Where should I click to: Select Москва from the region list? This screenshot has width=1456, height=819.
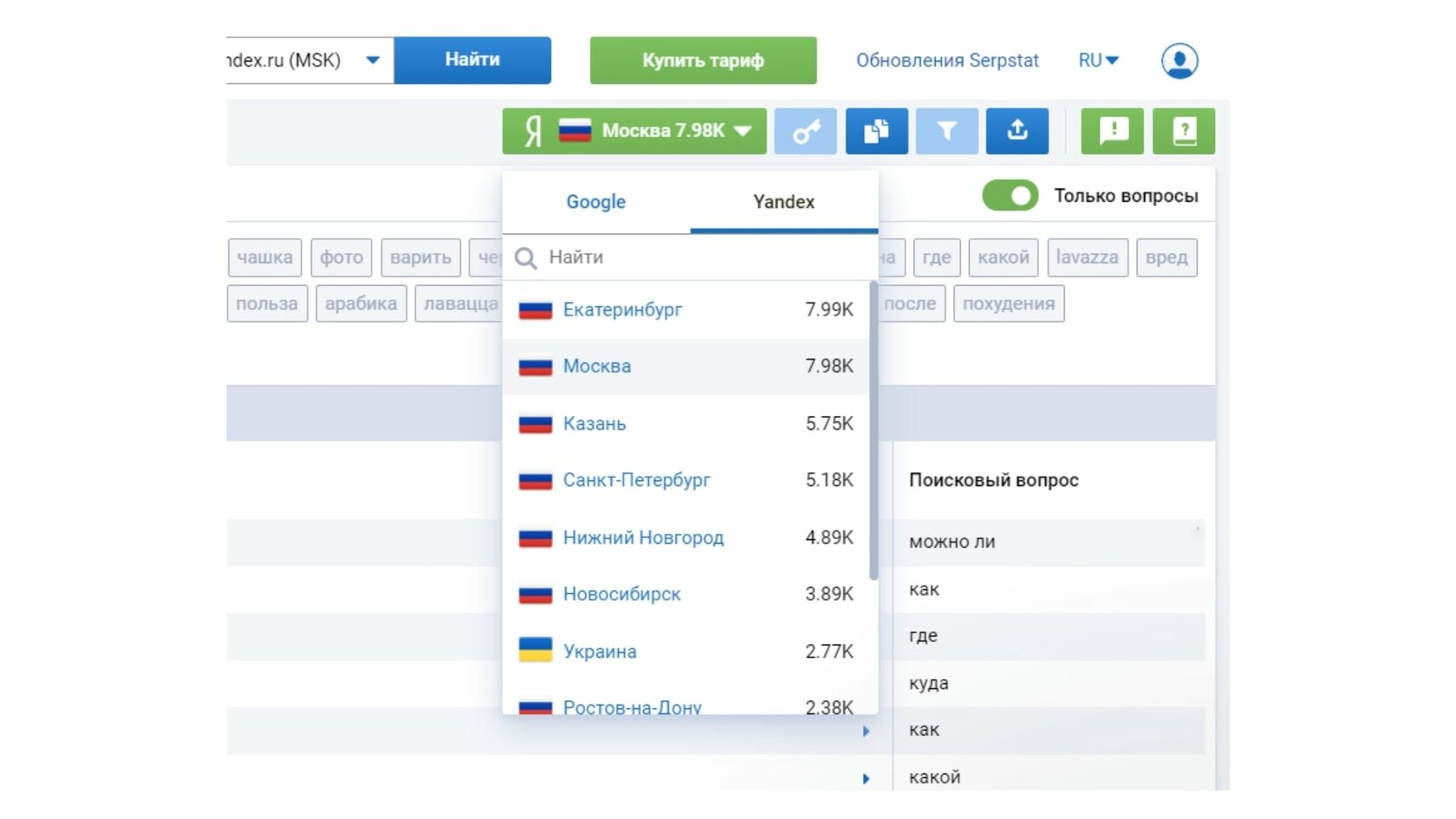686,367
